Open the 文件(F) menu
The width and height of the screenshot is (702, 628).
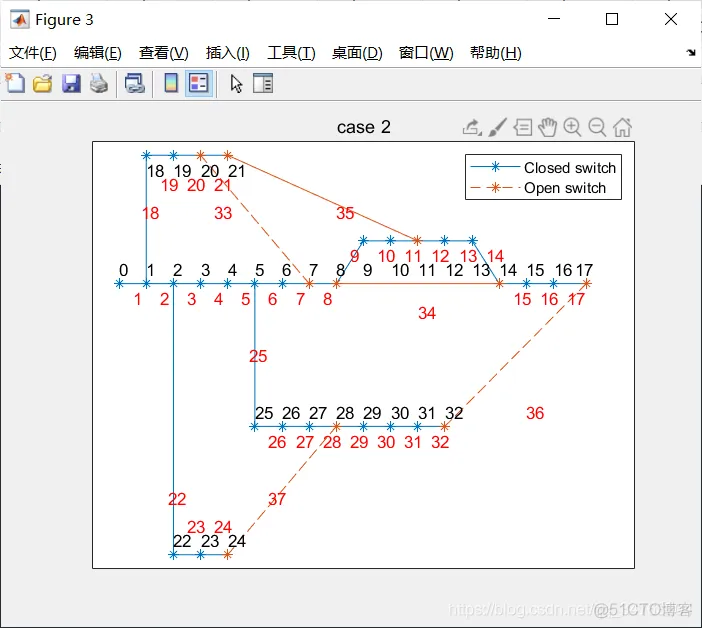tap(33, 53)
